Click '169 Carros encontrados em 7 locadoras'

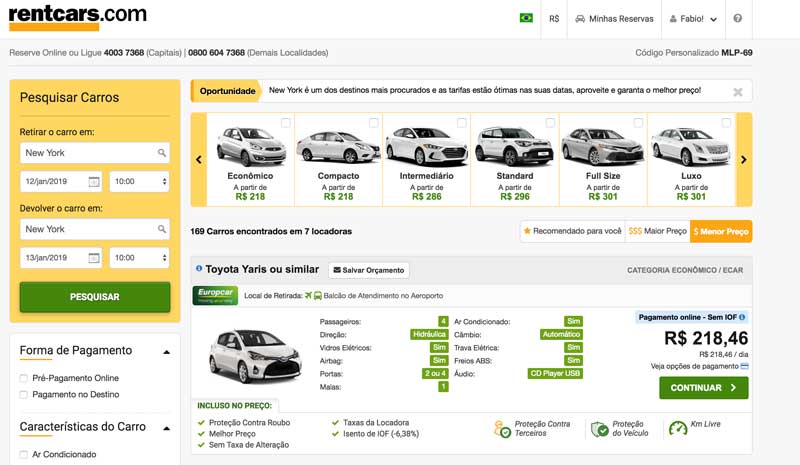(x=271, y=231)
